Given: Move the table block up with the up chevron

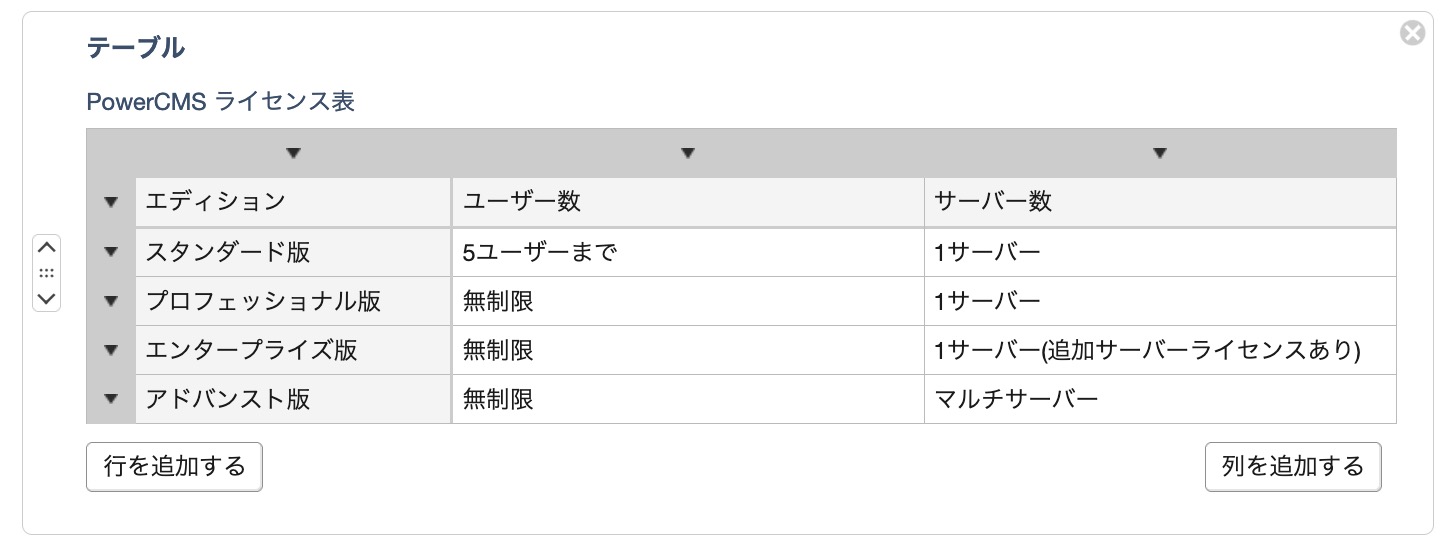Looking at the screenshot, I should tap(47, 247).
